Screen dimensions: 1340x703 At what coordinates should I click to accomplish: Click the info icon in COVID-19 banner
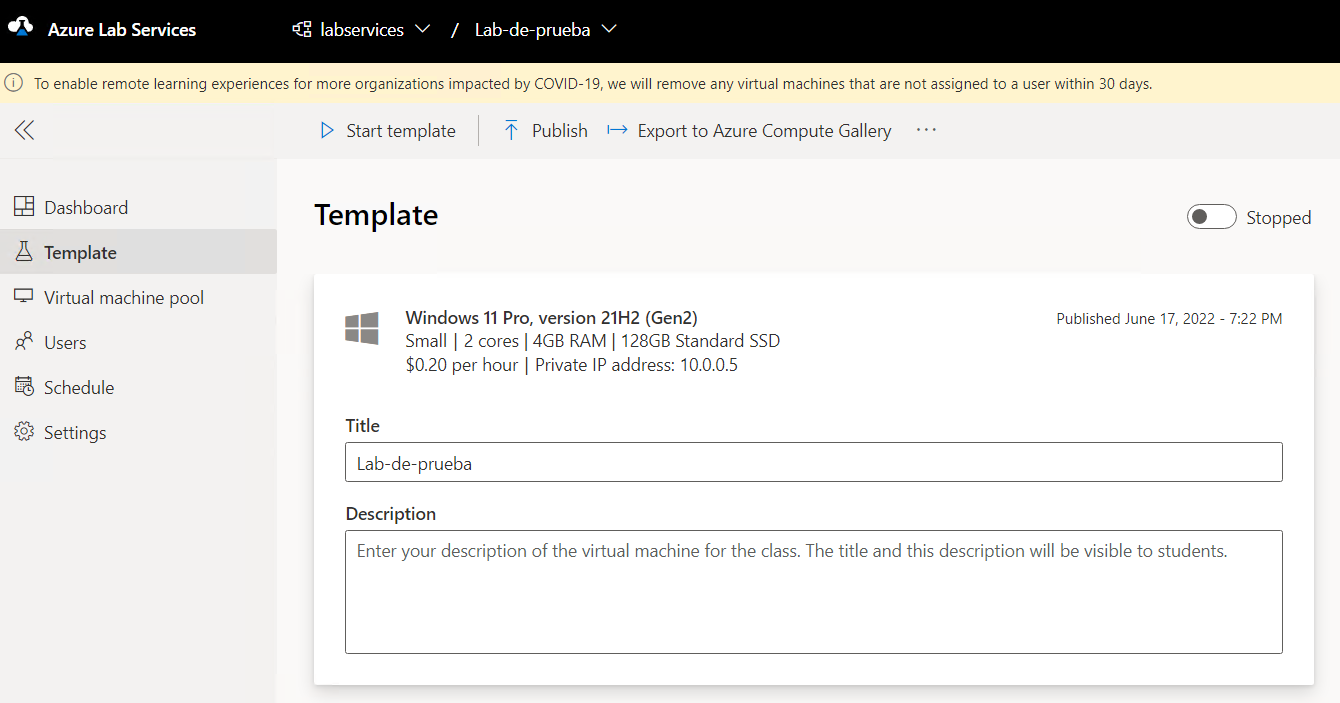tap(14, 82)
